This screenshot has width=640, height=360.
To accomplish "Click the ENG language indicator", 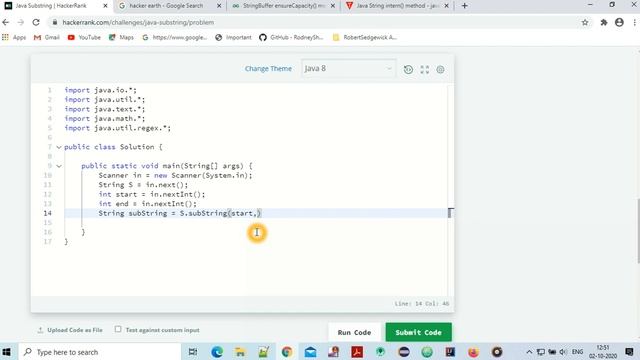I will click(577, 352).
